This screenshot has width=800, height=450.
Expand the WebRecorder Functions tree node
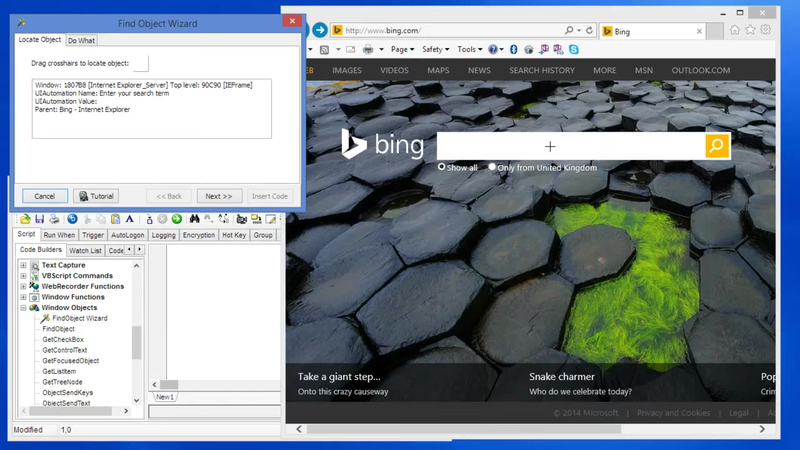coord(23,286)
